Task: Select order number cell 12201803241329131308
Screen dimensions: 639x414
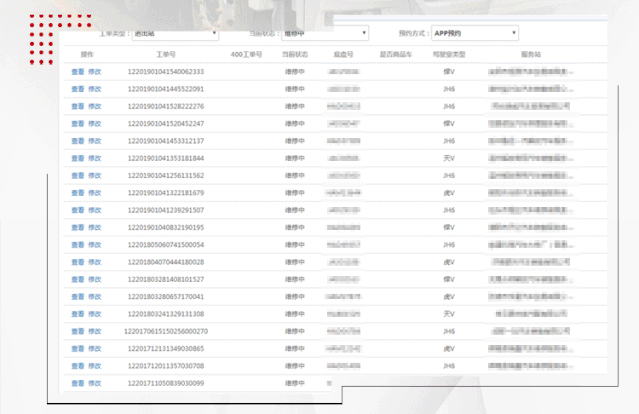Action: click(x=166, y=314)
